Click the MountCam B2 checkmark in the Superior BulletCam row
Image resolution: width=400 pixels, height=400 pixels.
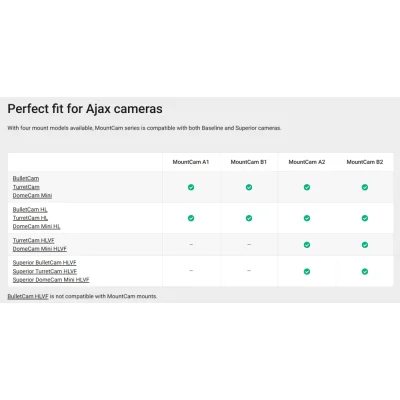pos(365,271)
